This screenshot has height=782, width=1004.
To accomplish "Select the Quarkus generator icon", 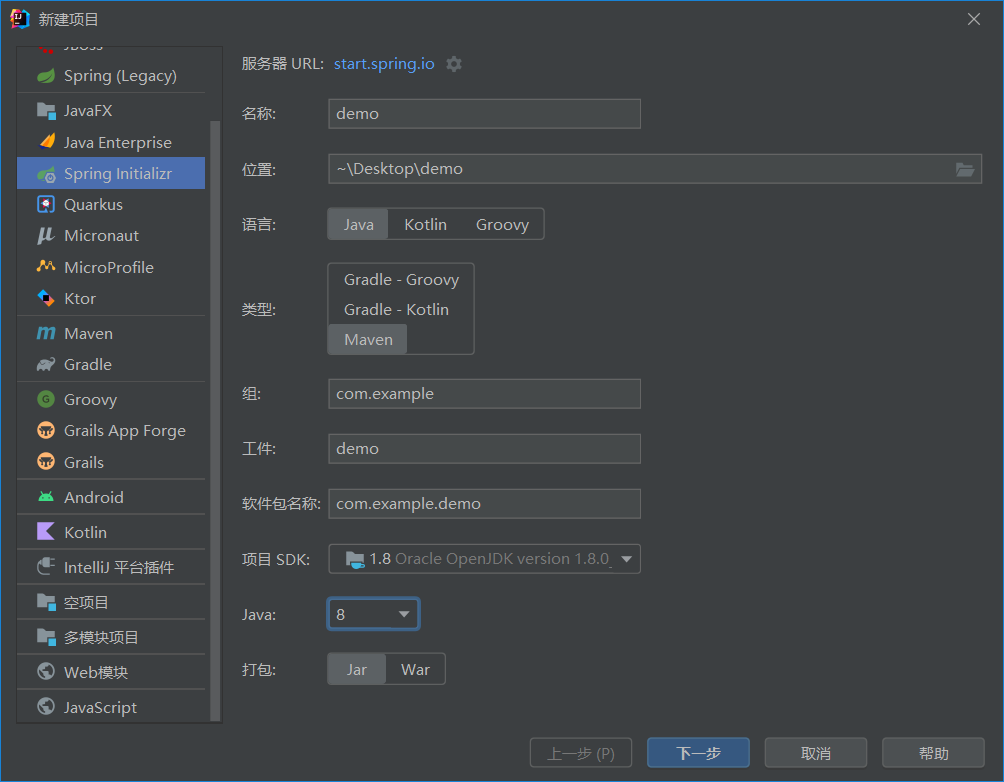I will 45,204.
